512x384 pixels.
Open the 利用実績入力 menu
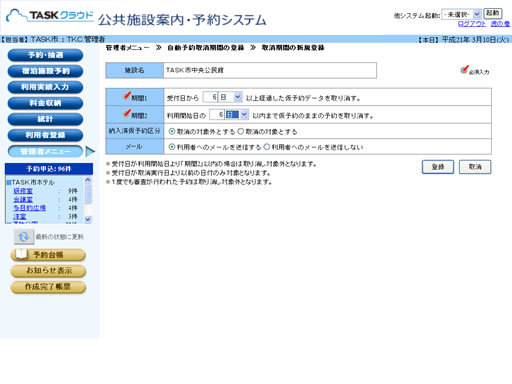[x=45, y=87]
